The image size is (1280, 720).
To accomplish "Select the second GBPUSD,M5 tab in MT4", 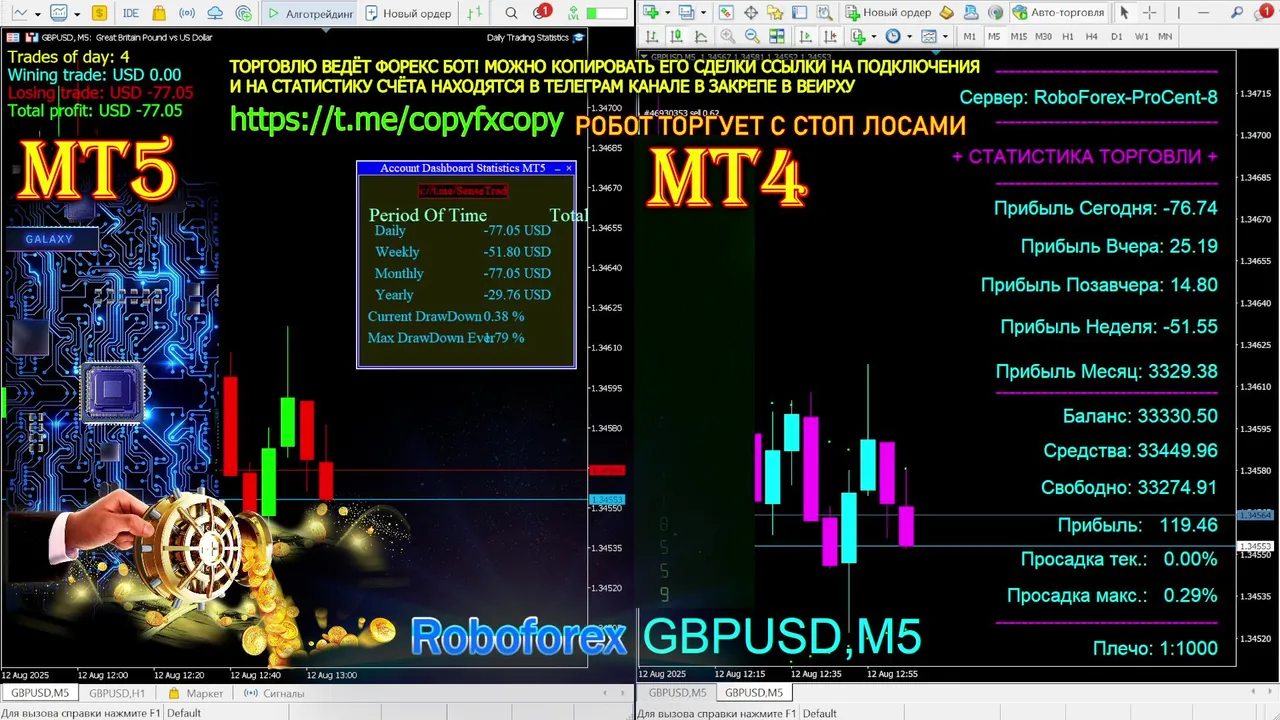I will [x=754, y=692].
